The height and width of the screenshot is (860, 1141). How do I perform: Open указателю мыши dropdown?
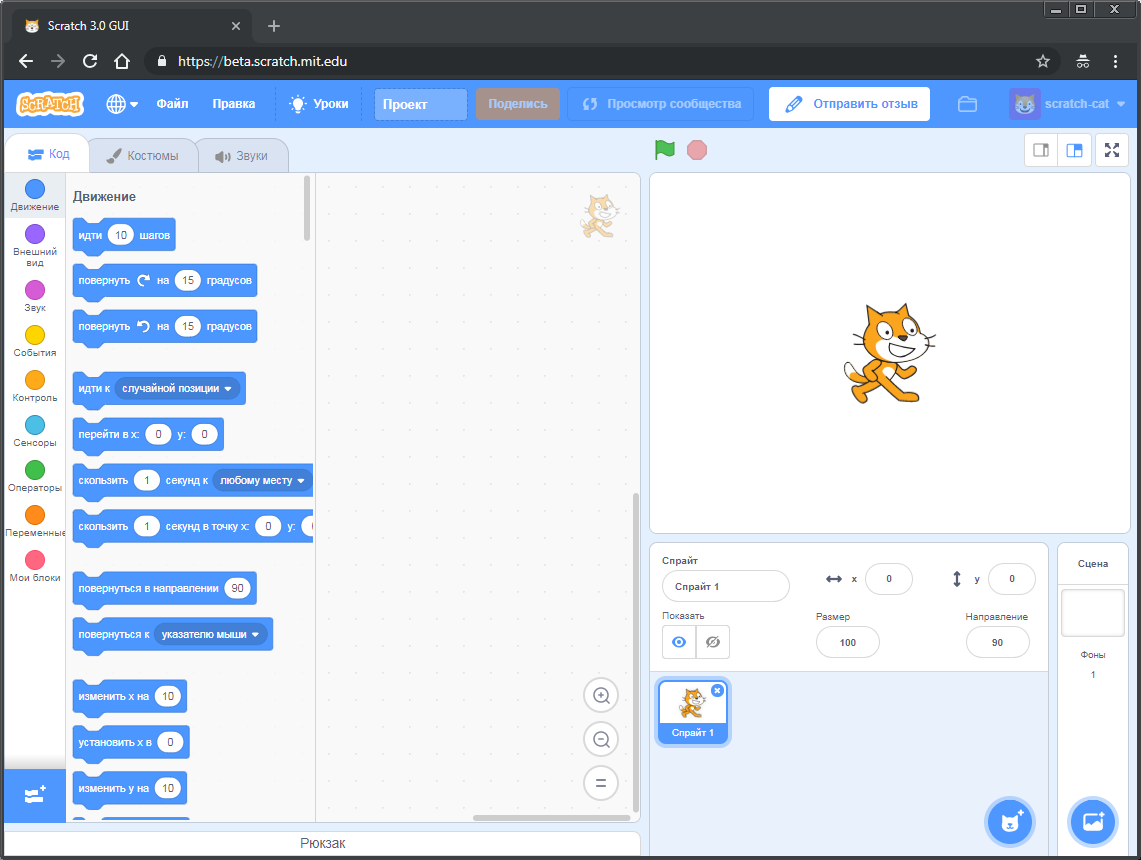[x=210, y=634]
